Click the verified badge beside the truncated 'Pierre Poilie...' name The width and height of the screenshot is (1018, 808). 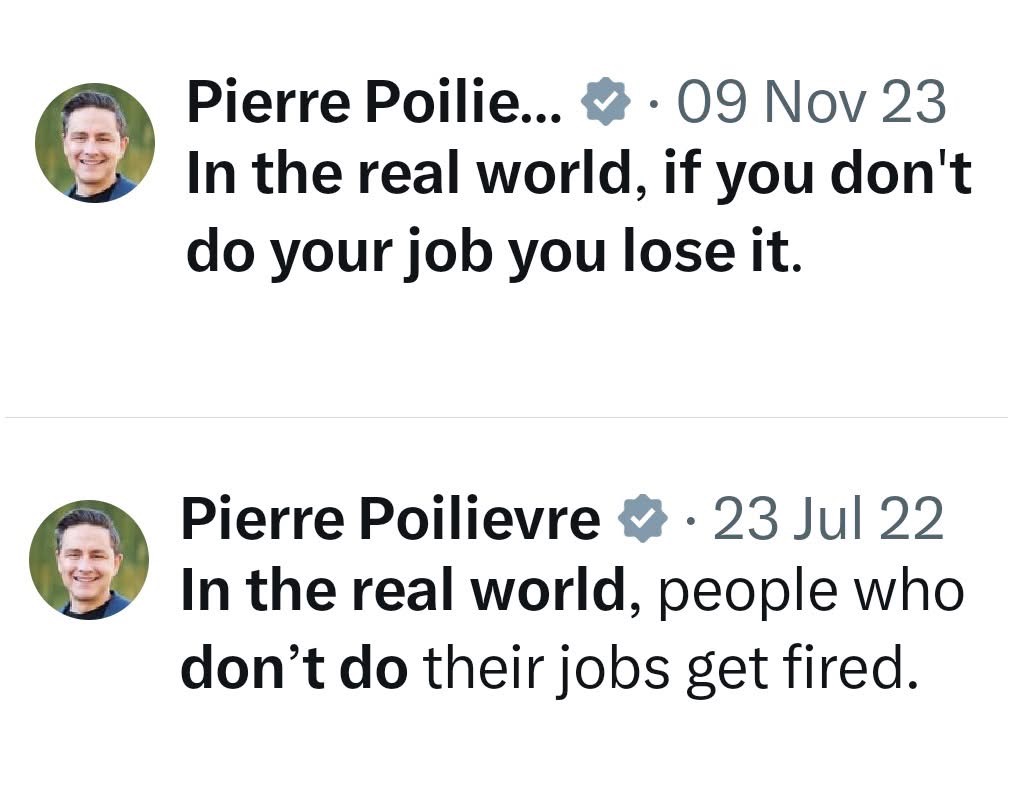click(x=606, y=103)
